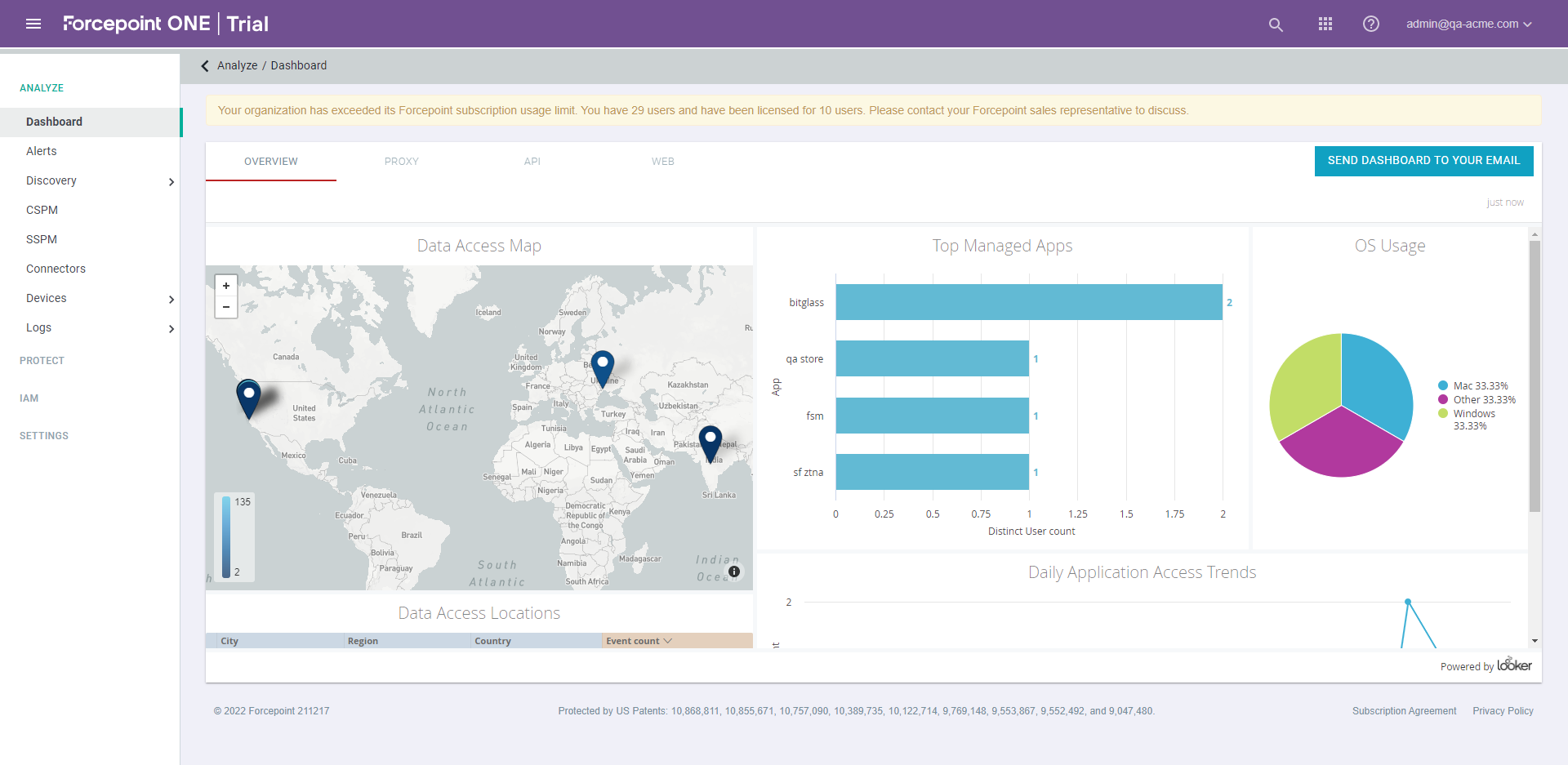Switch to the Web tab
Screen dimensions: 1568x765
coord(663,162)
